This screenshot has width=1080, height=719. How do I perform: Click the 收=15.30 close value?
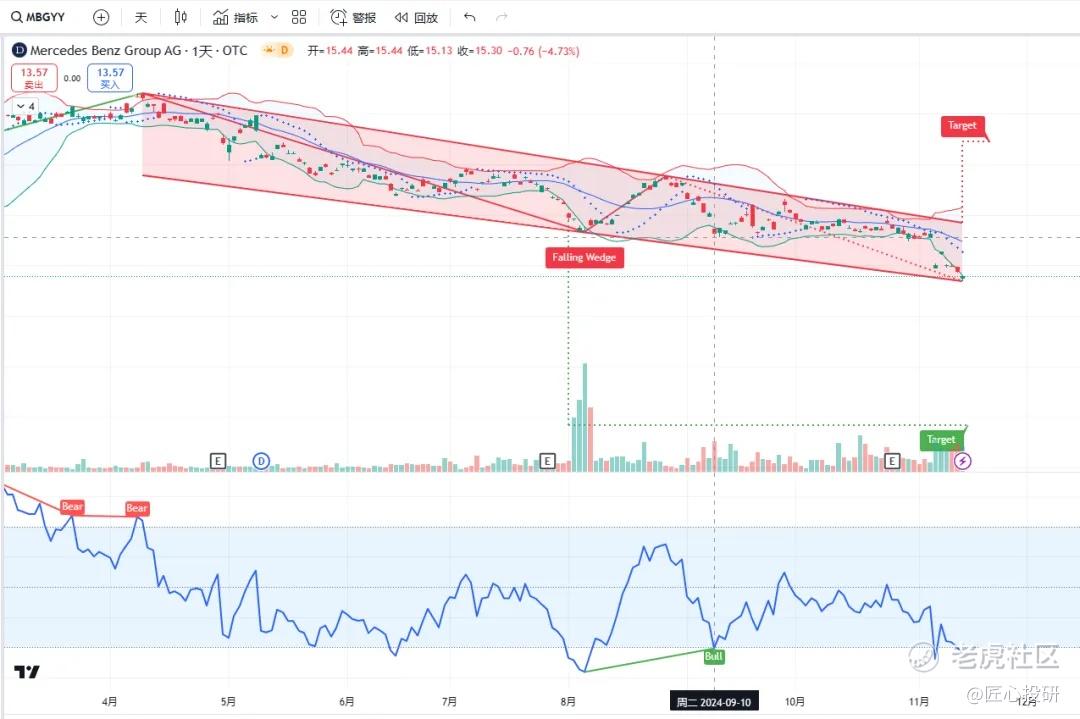[480, 51]
